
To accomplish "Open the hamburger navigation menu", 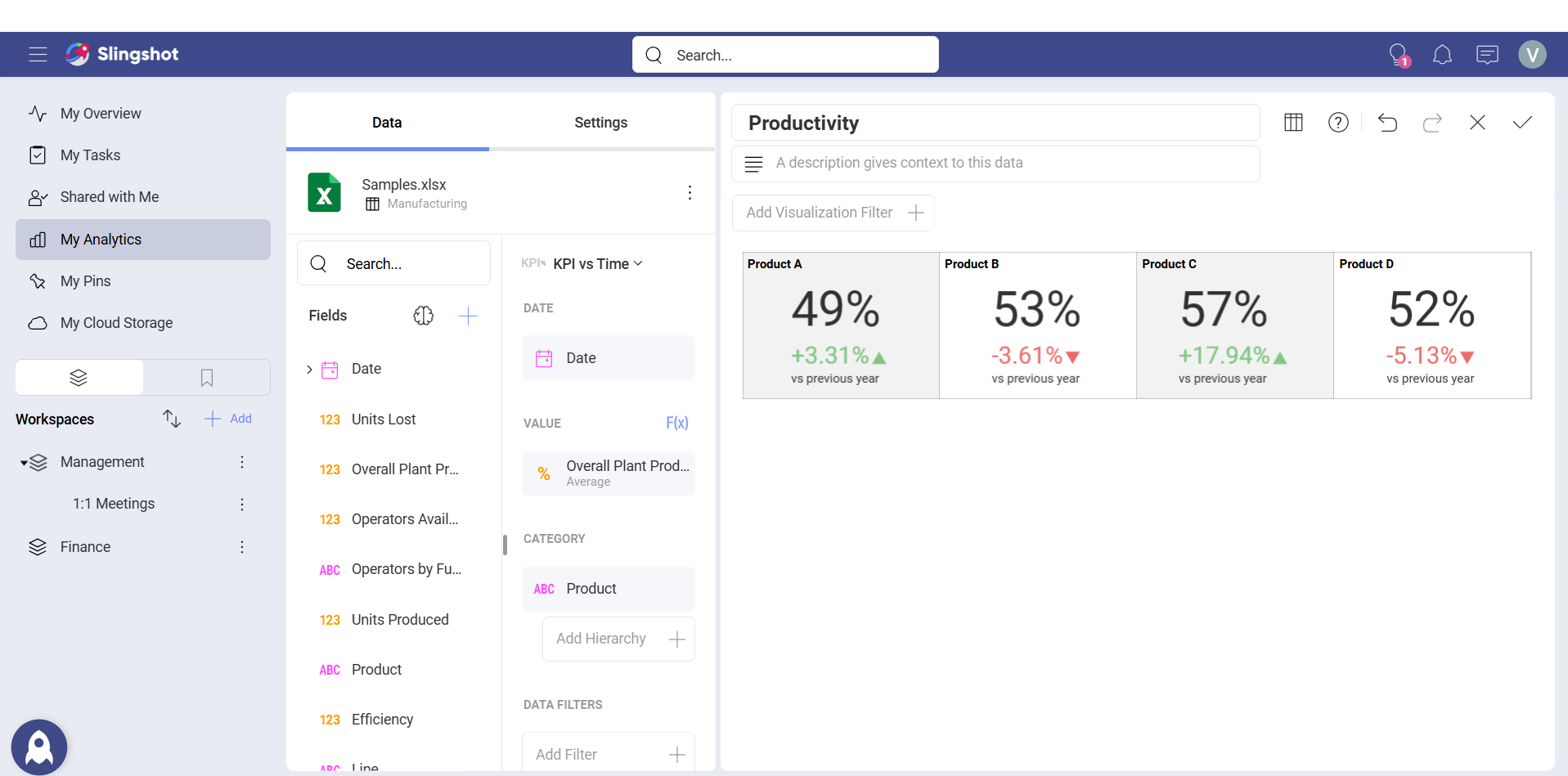I will pos(37,54).
